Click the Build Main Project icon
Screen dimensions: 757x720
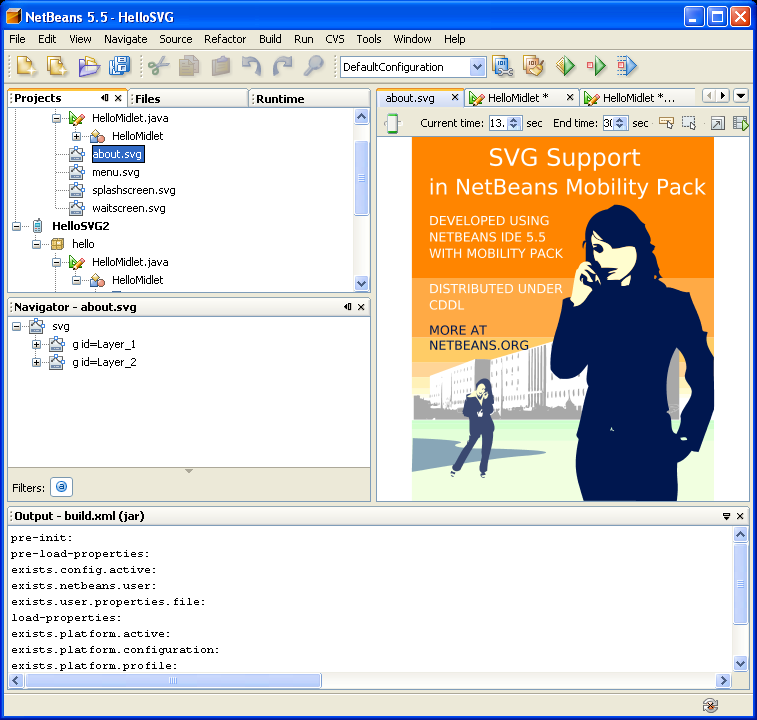point(503,66)
